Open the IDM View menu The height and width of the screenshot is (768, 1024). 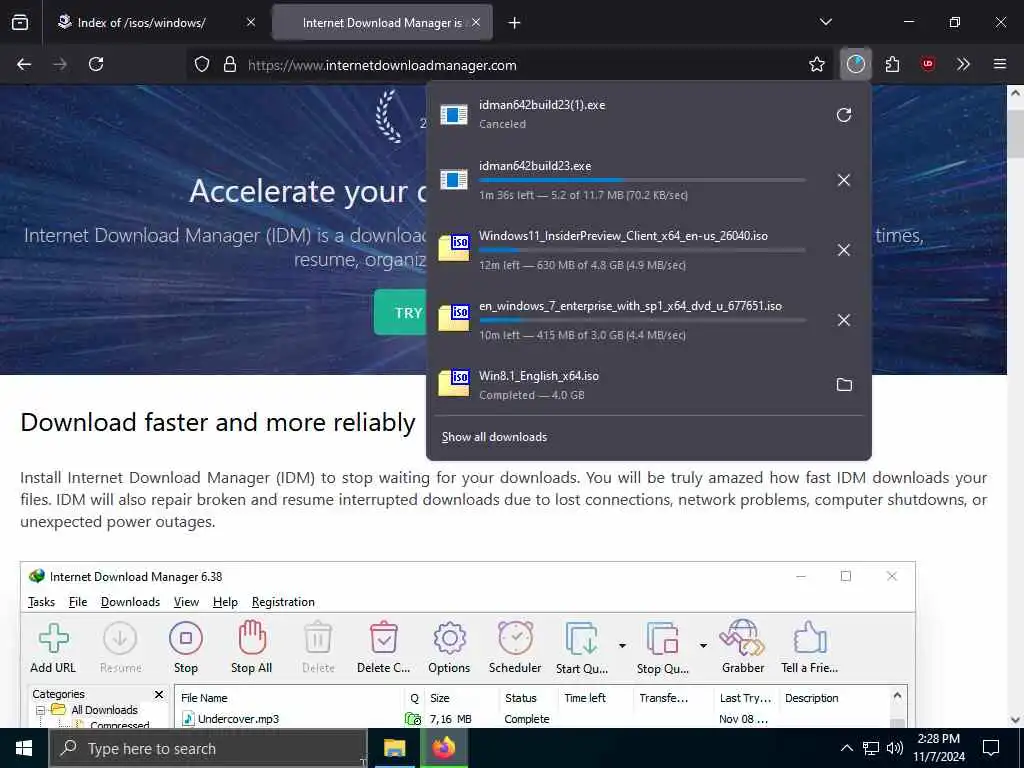[186, 601]
